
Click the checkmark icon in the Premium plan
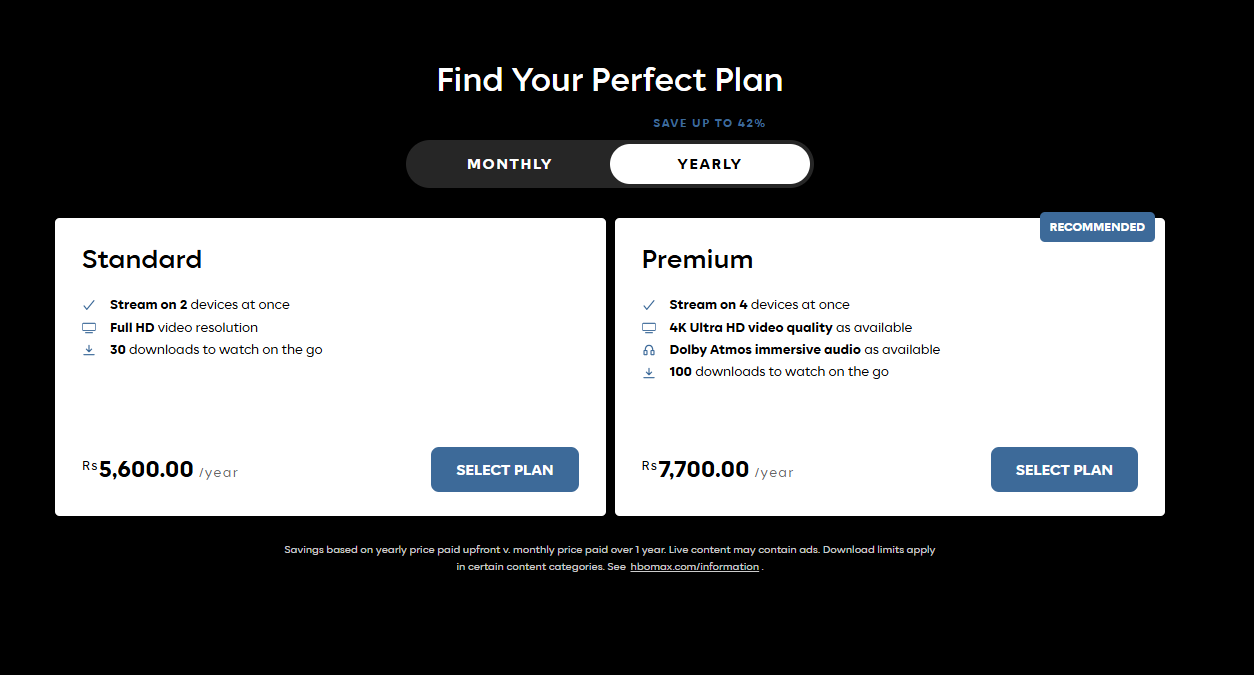pyautogui.click(x=649, y=305)
